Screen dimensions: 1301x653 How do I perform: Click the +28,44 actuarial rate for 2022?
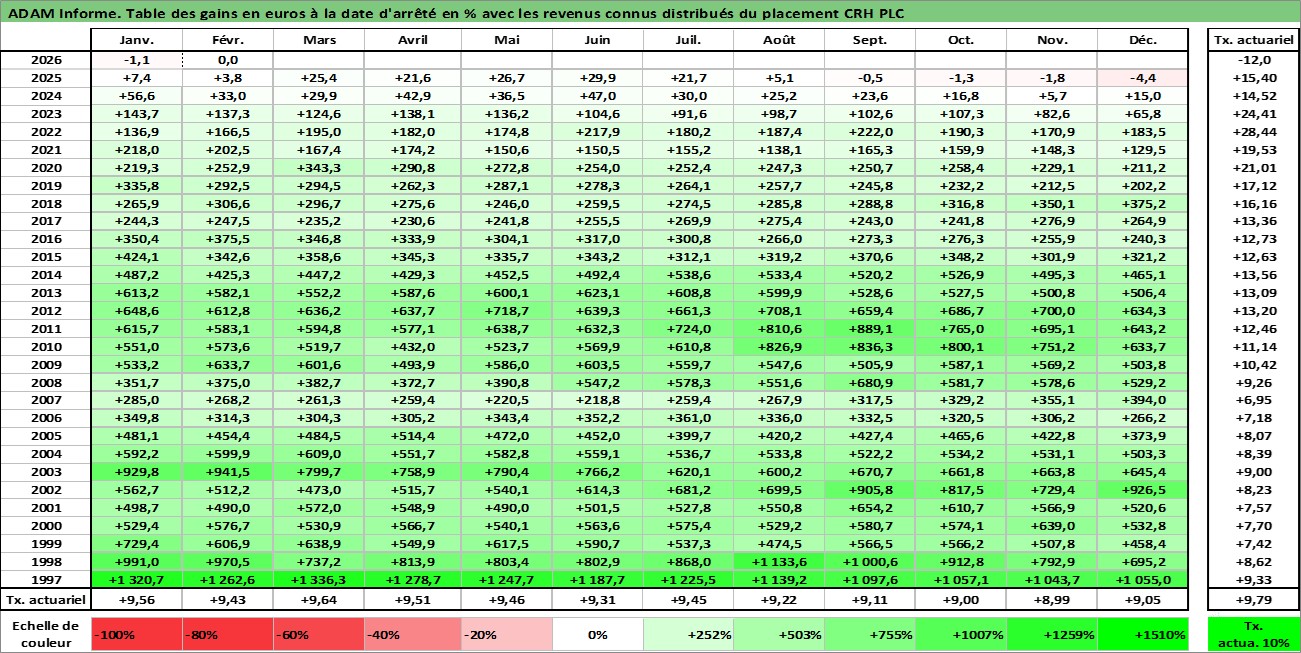(1253, 132)
